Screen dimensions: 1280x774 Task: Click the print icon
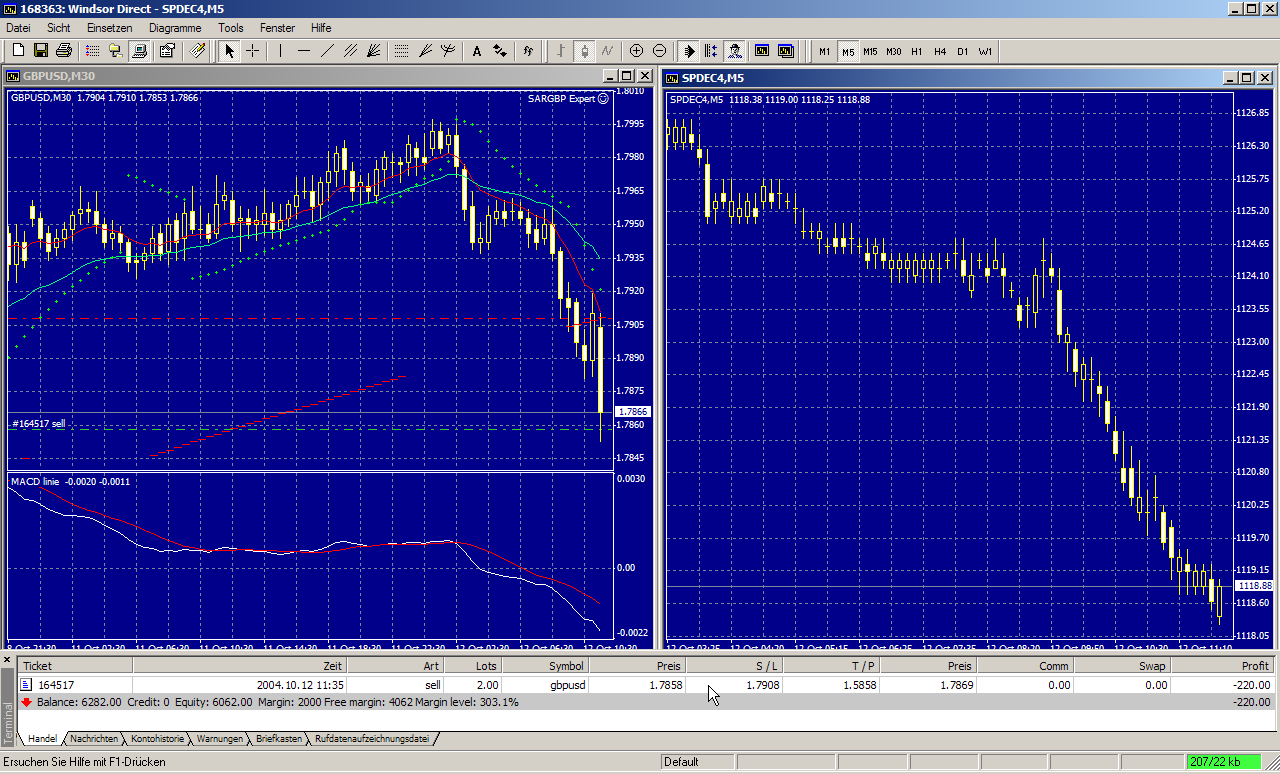(64, 51)
